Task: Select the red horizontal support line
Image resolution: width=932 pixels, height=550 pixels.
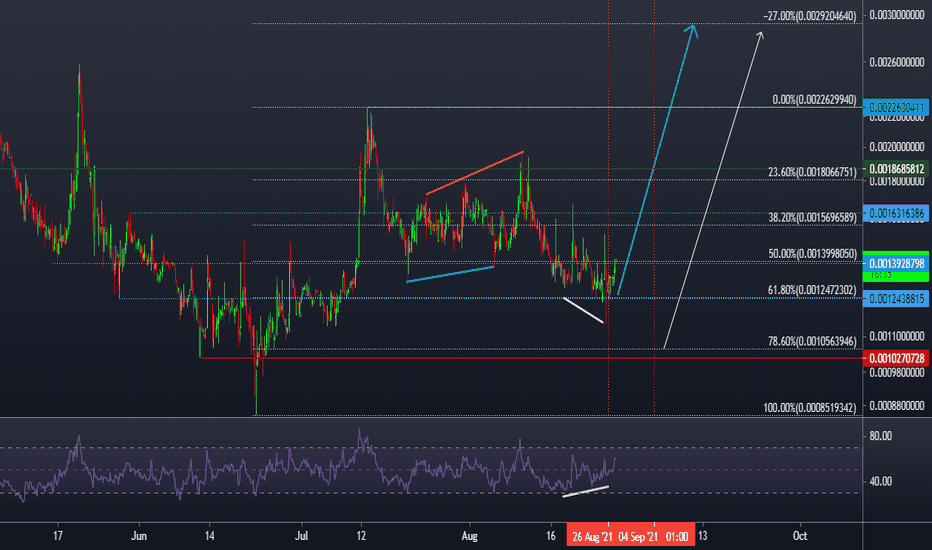Action: [531, 358]
